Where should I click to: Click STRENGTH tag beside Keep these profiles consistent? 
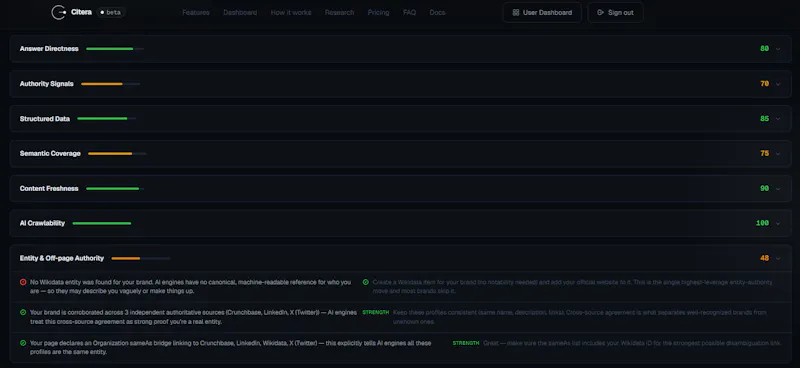tap(376, 312)
